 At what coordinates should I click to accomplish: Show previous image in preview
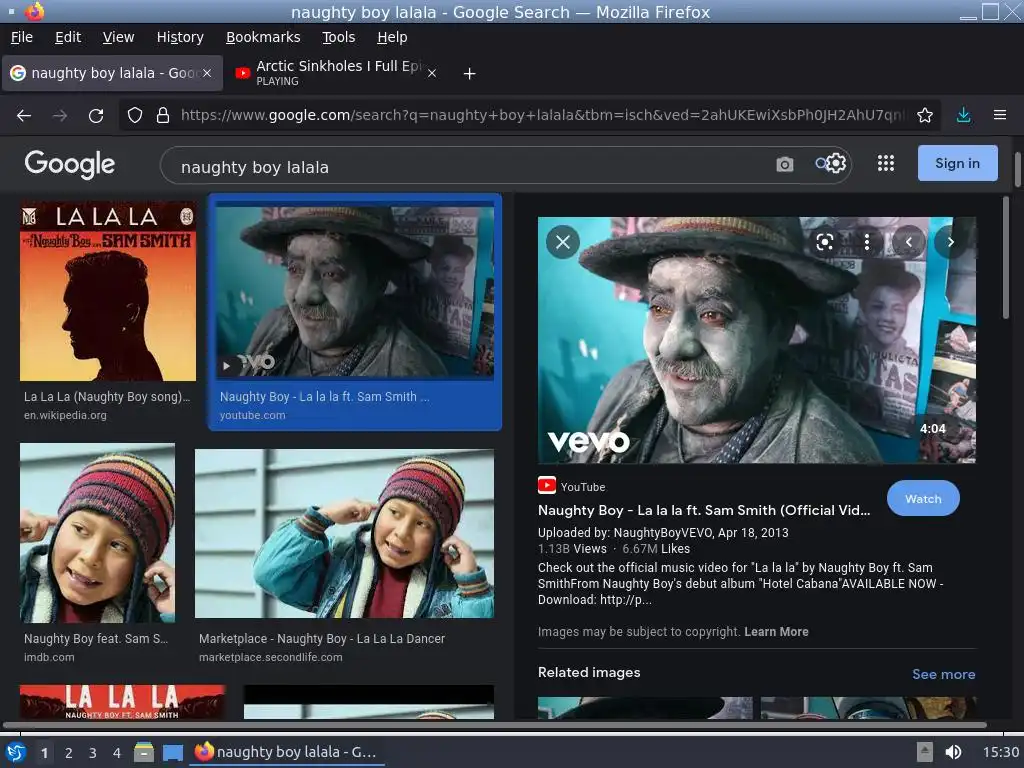point(908,242)
